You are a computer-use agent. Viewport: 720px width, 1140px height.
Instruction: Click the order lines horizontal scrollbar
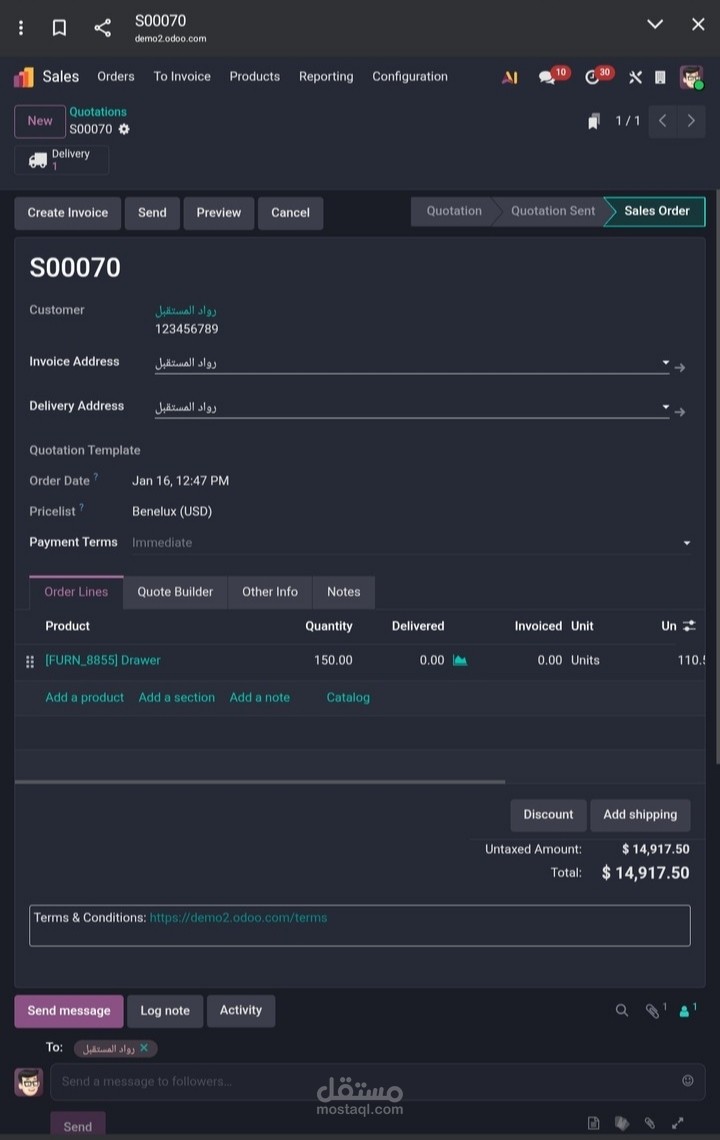pyautogui.click(x=260, y=782)
